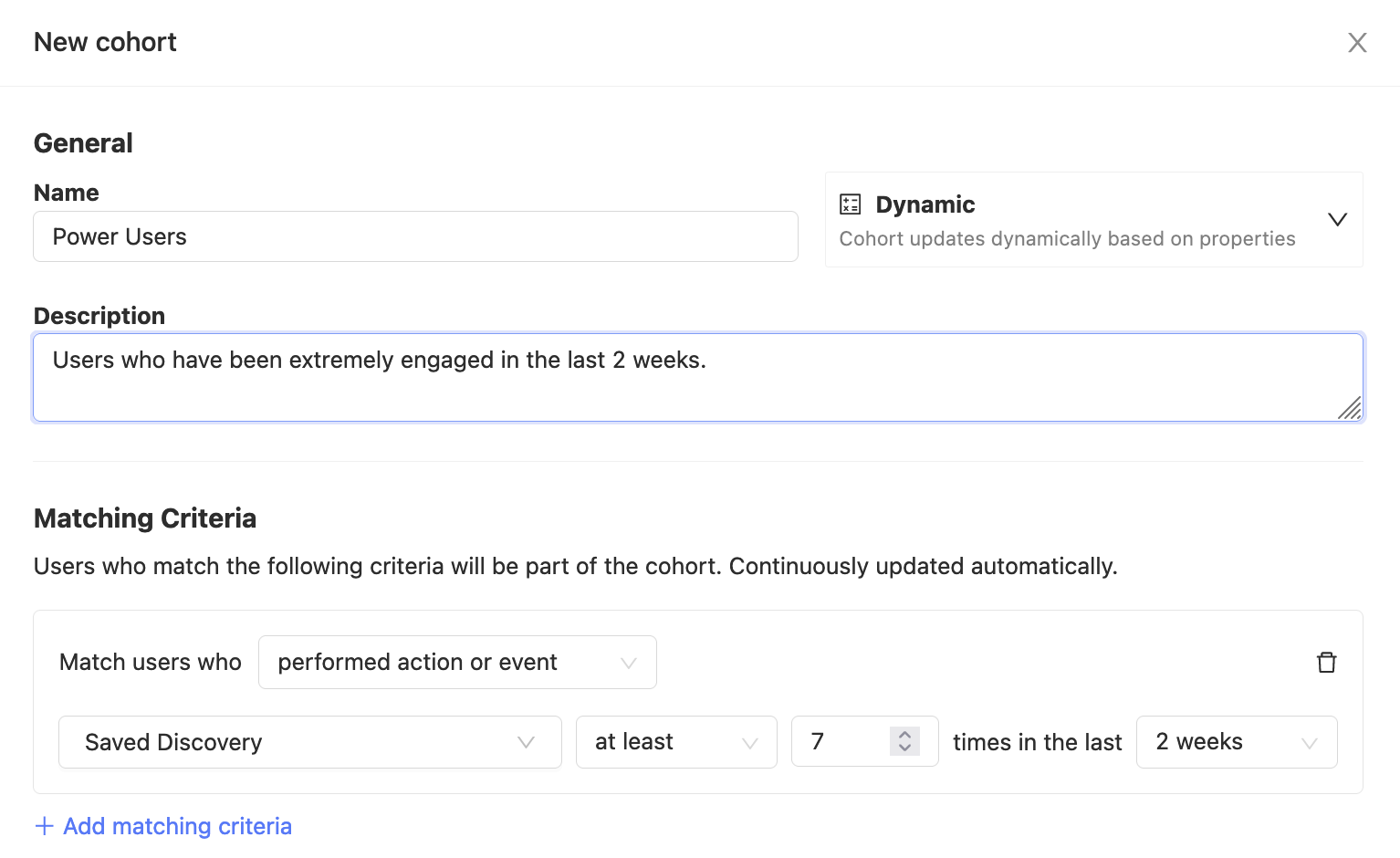Click the Matching Criteria heading
1400x858 pixels.
(x=145, y=518)
